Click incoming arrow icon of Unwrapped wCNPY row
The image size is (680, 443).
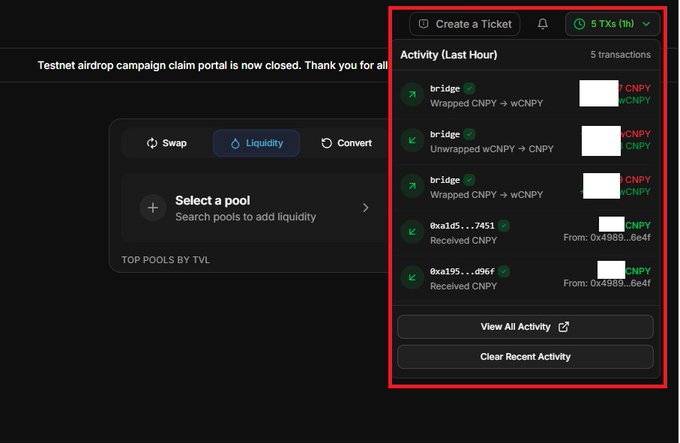[412, 140]
